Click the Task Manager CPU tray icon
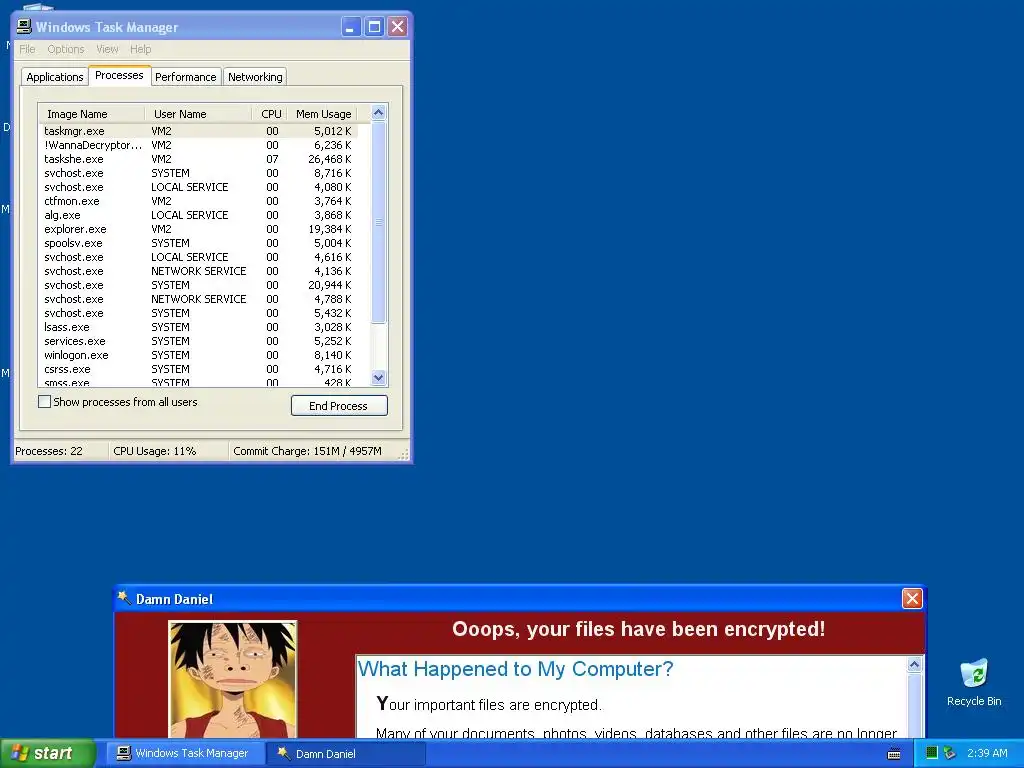This screenshot has width=1024, height=768. (x=932, y=754)
